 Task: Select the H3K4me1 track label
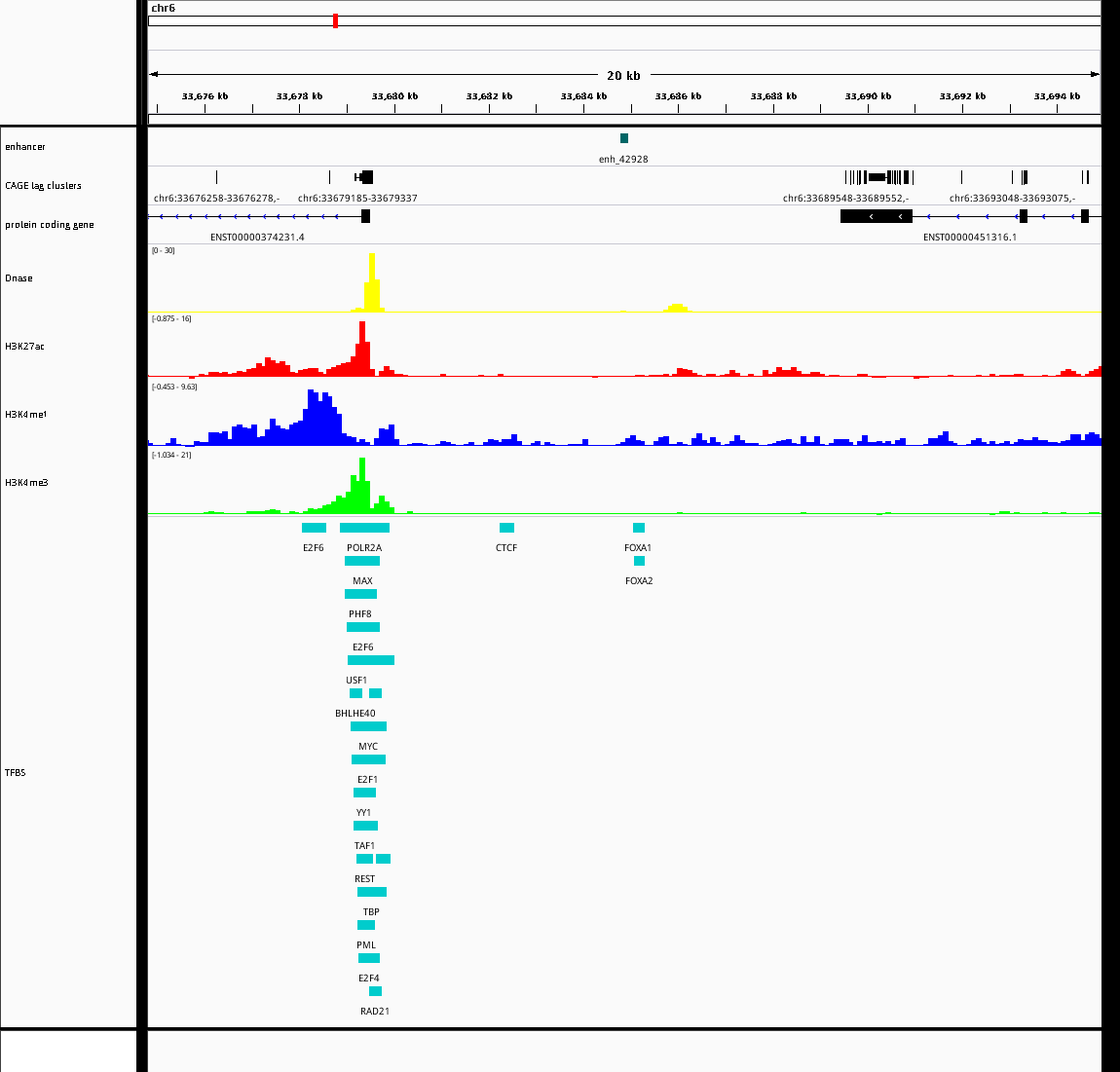tap(25, 414)
